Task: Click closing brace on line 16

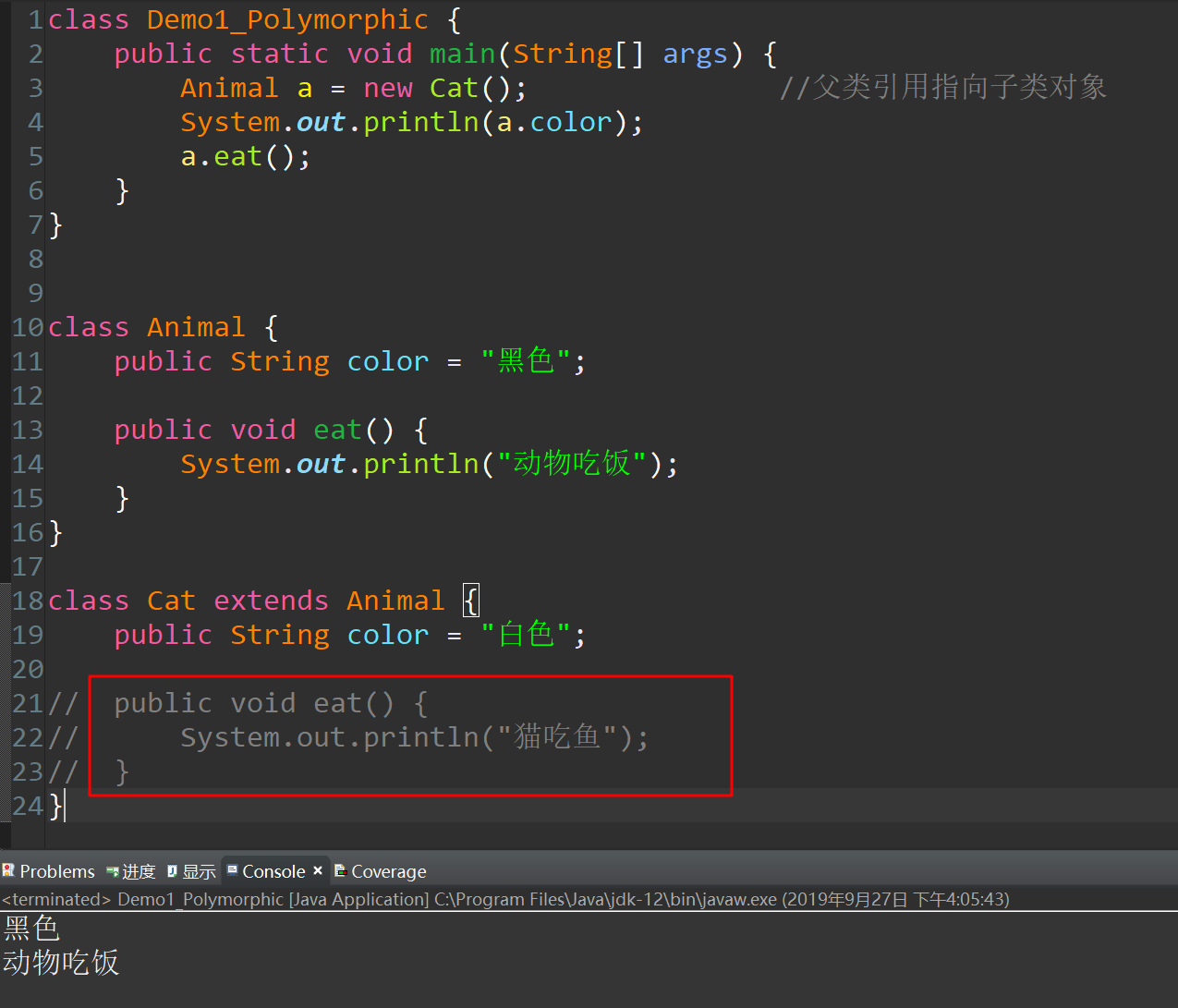Action: [x=55, y=532]
